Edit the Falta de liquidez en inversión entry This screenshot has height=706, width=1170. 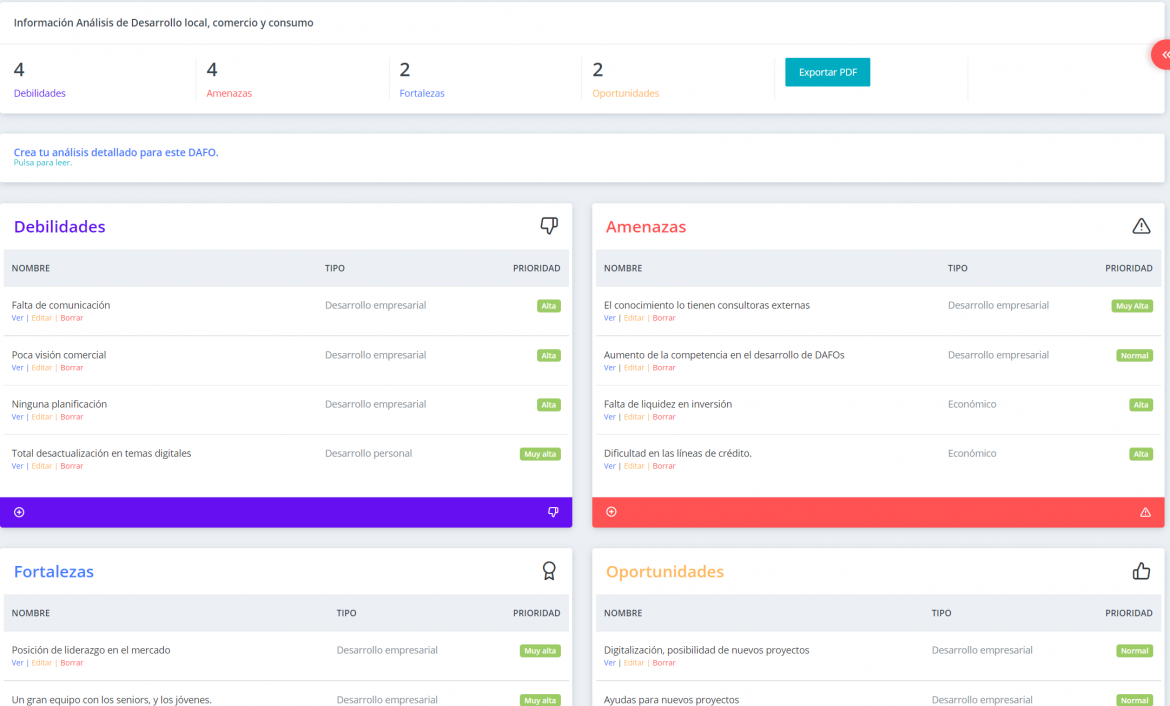[x=634, y=417]
